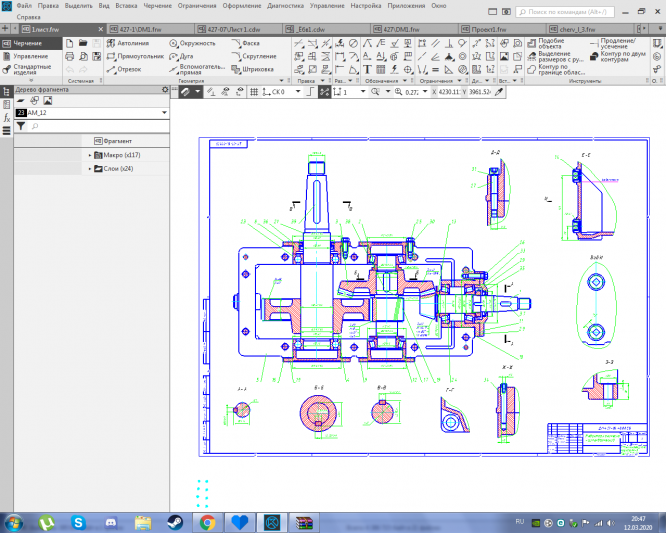The height and width of the screenshot is (533, 666).
Task: Open Google Chrome from the taskbar
Action: [207, 521]
